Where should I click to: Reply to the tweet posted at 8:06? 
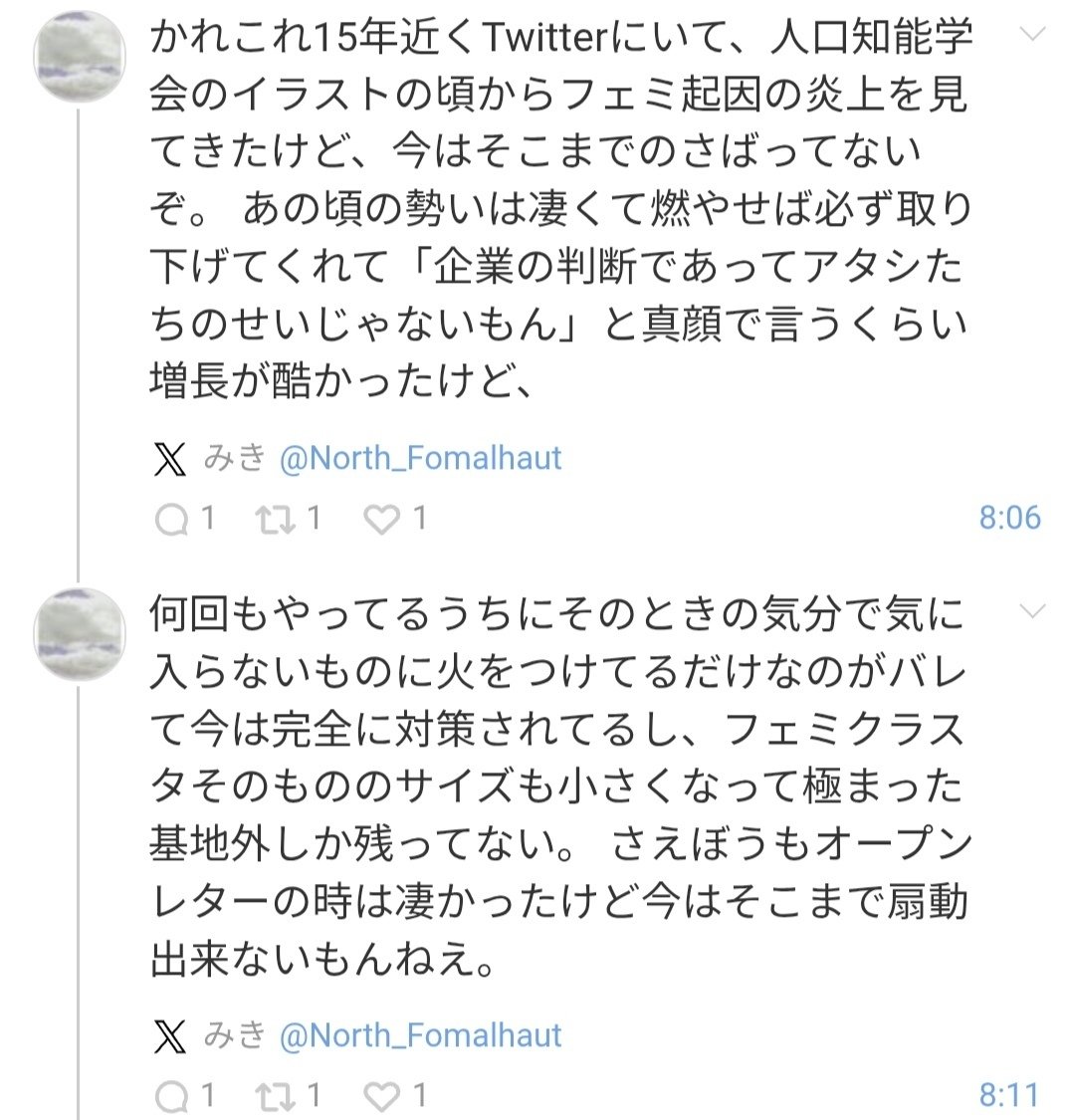point(172,518)
